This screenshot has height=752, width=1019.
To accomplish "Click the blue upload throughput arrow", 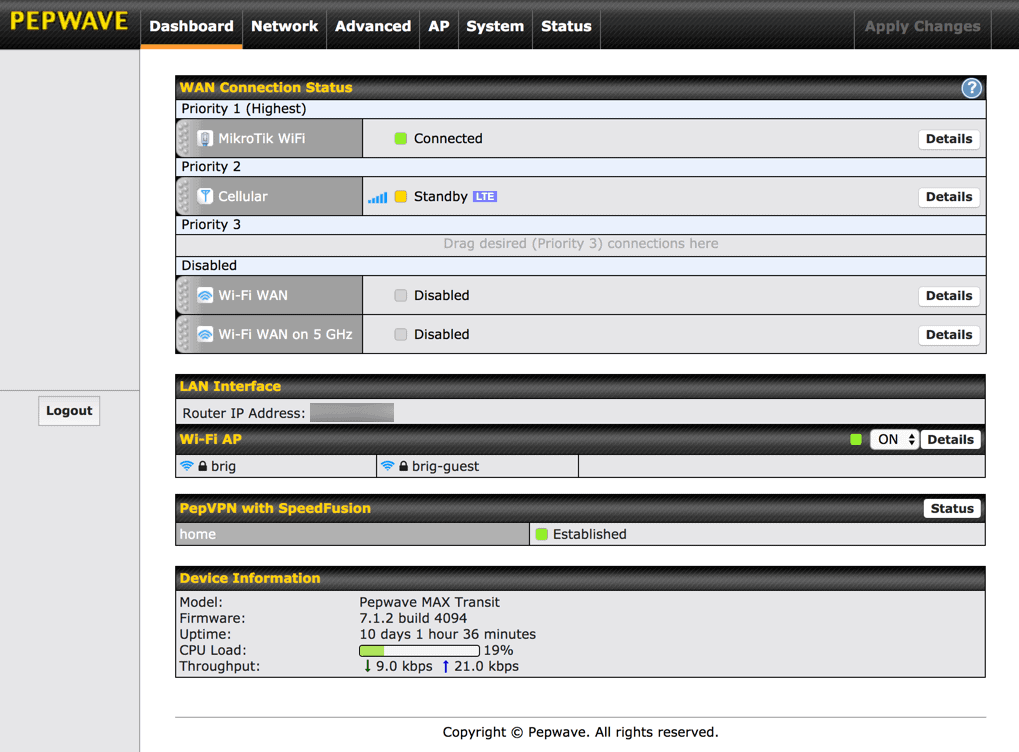I will pyautogui.click(x=445, y=666).
